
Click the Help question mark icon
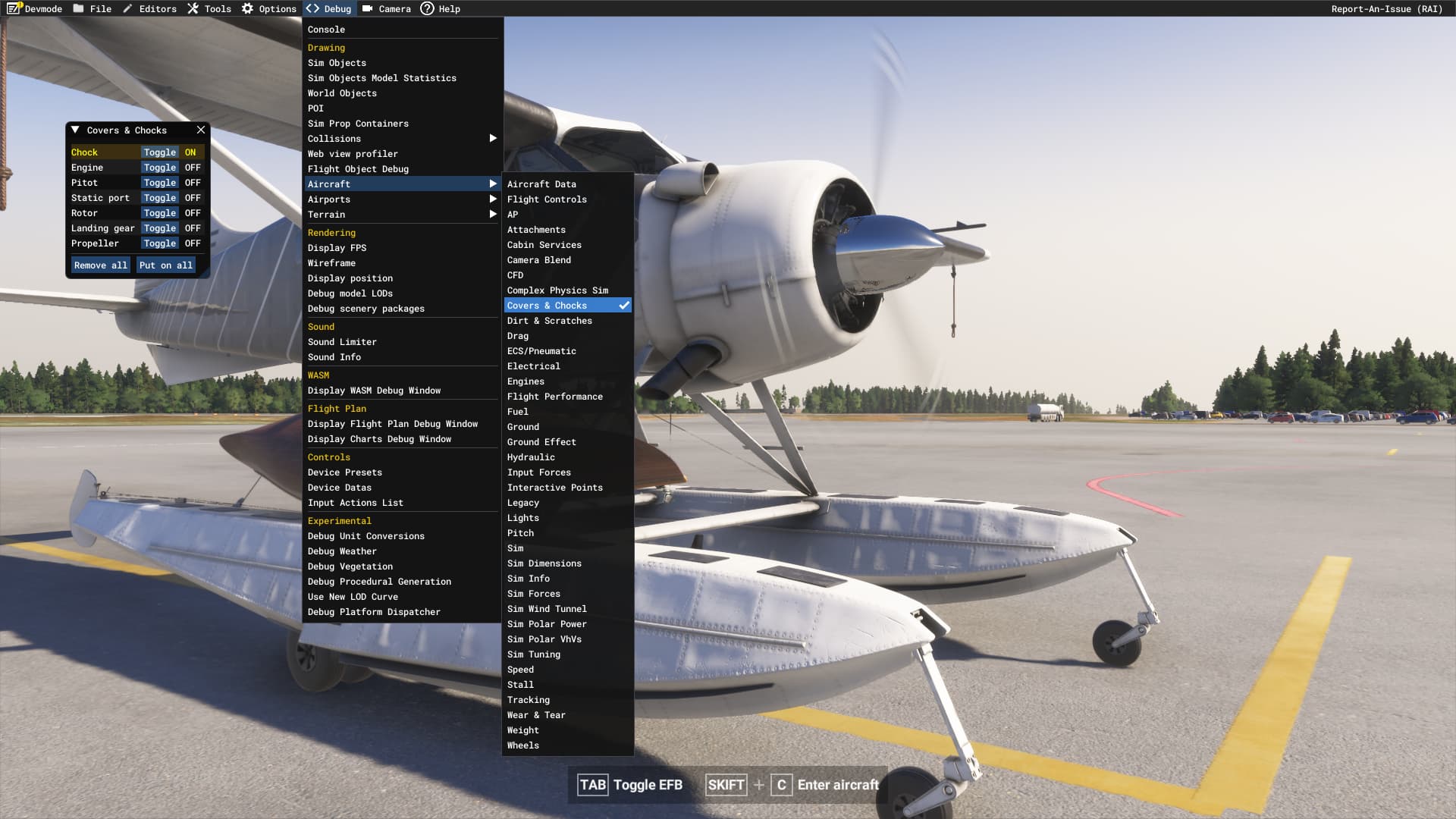[427, 8]
